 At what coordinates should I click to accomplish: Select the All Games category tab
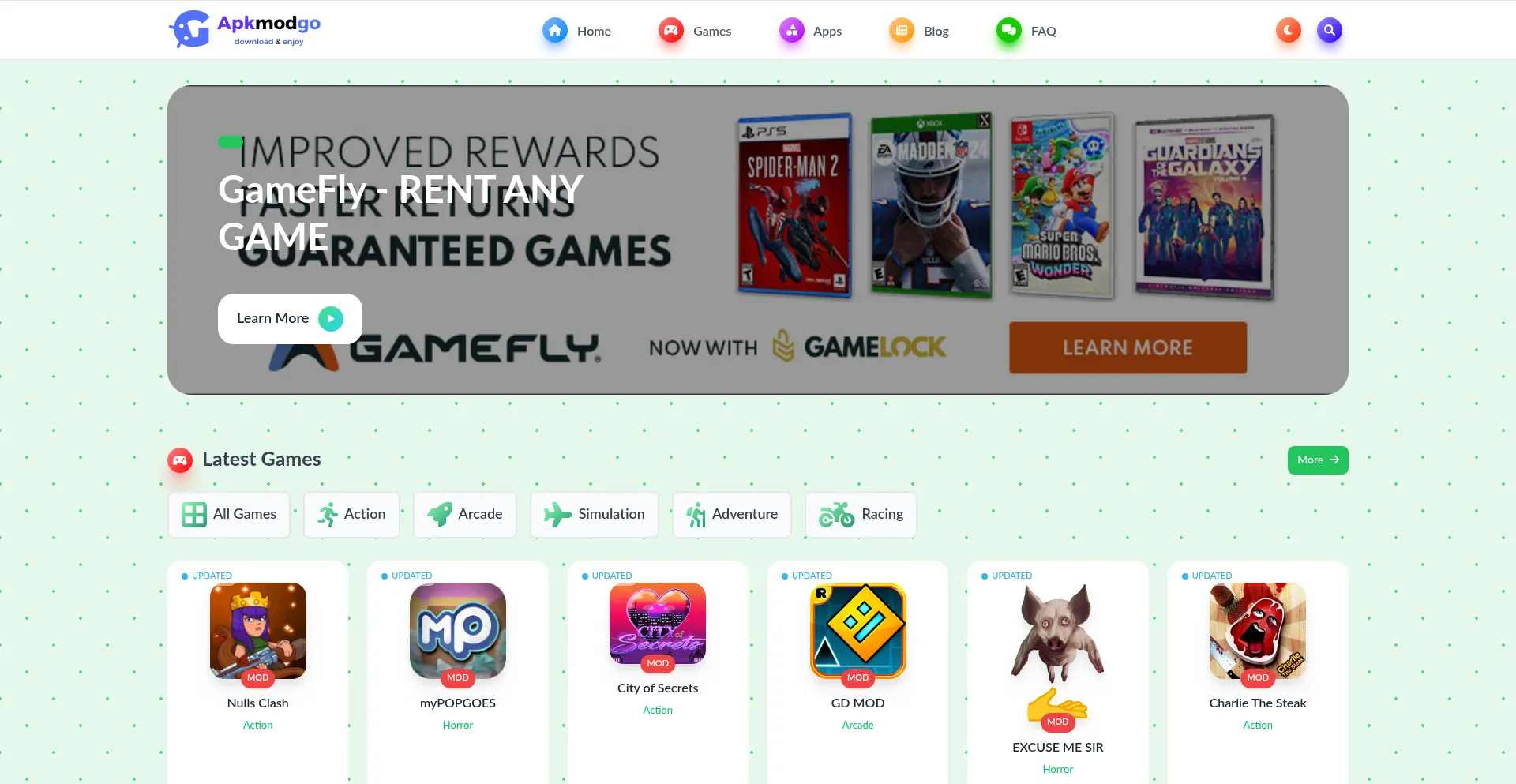229,515
